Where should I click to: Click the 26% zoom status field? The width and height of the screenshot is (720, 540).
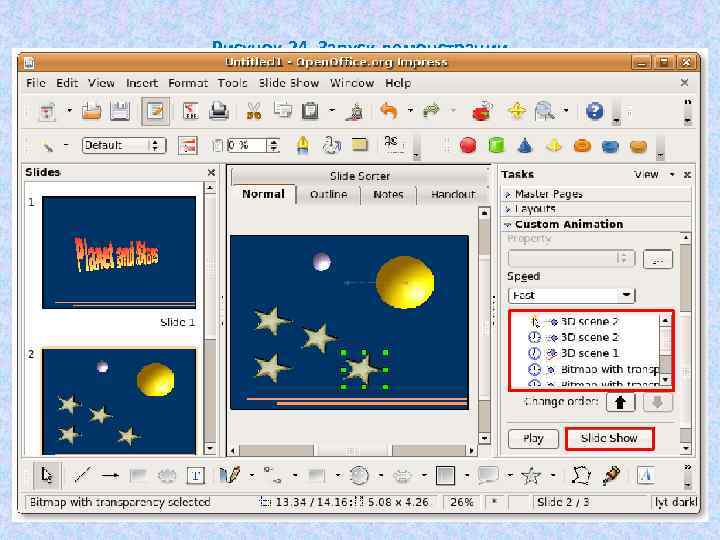(x=461, y=502)
